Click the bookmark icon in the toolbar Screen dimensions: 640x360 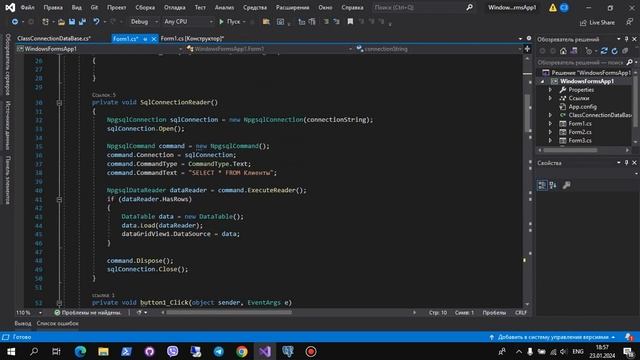click(x=350, y=22)
